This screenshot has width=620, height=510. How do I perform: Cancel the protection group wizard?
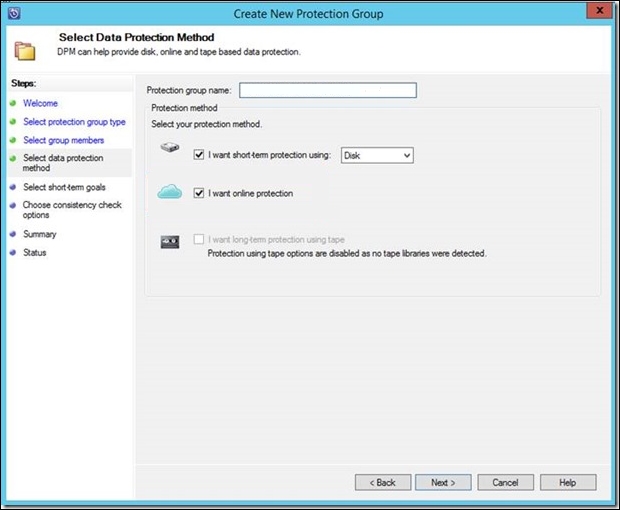click(x=505, y=482)
